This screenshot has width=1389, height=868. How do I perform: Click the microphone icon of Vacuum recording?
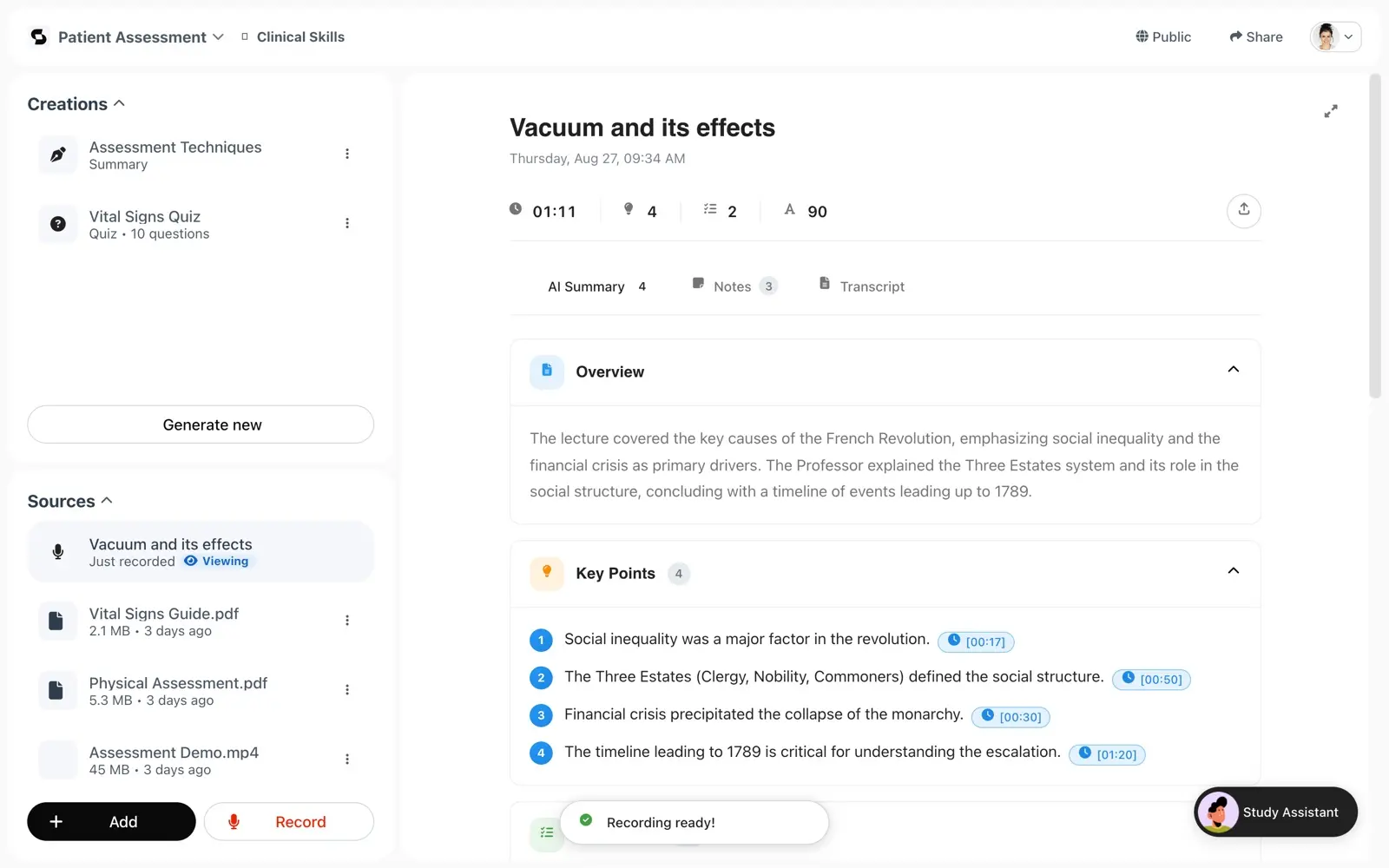58,552
